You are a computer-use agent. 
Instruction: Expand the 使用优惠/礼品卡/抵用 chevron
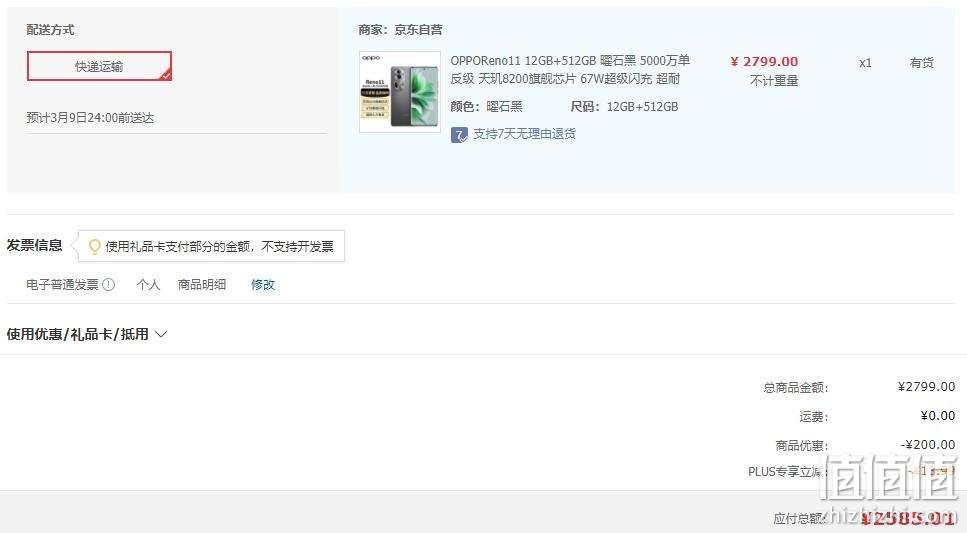point(161,334)
